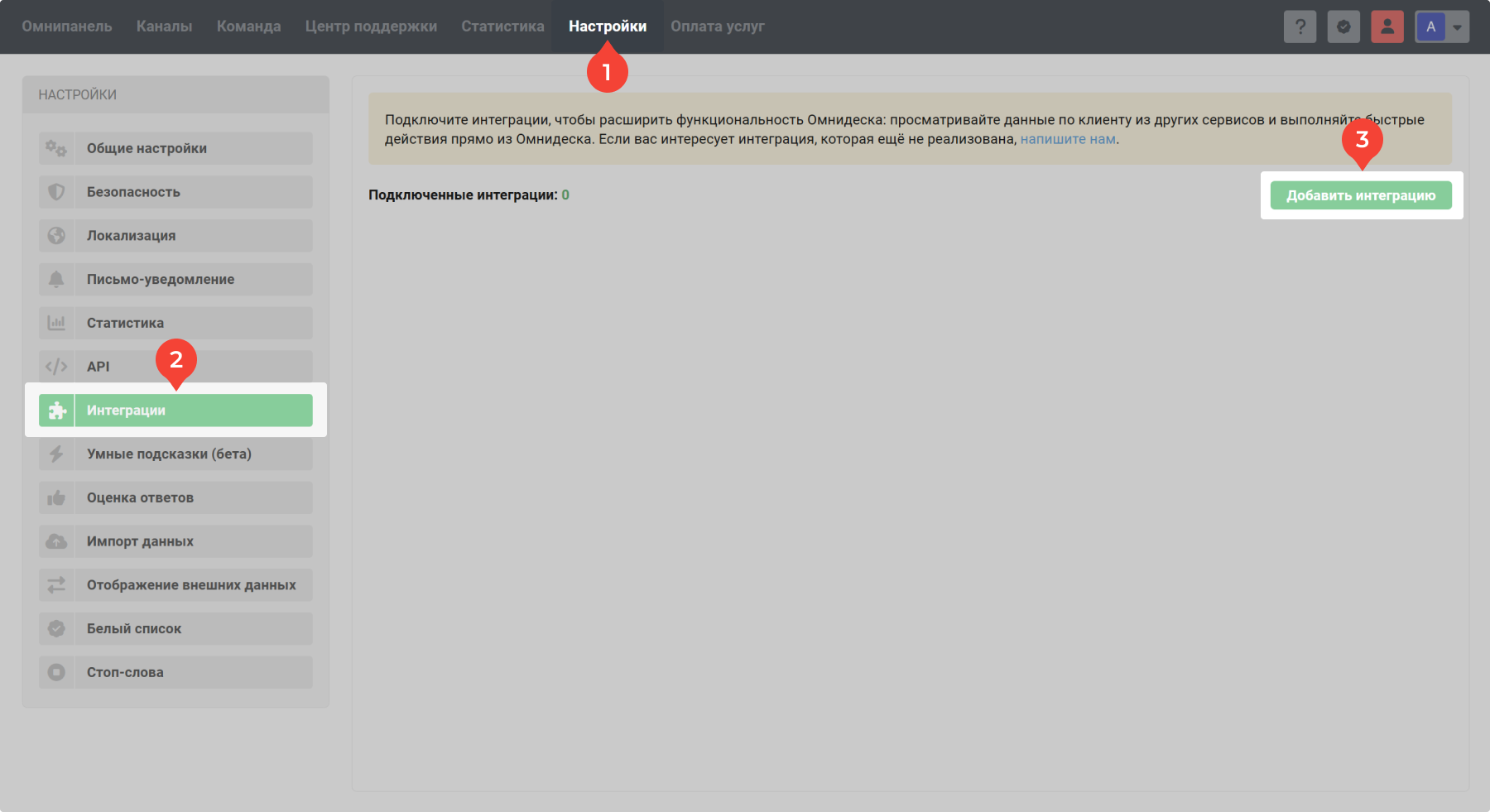The image size is (1490, 812).
Task: Click the gears icon for General settings
Action: 56,148
